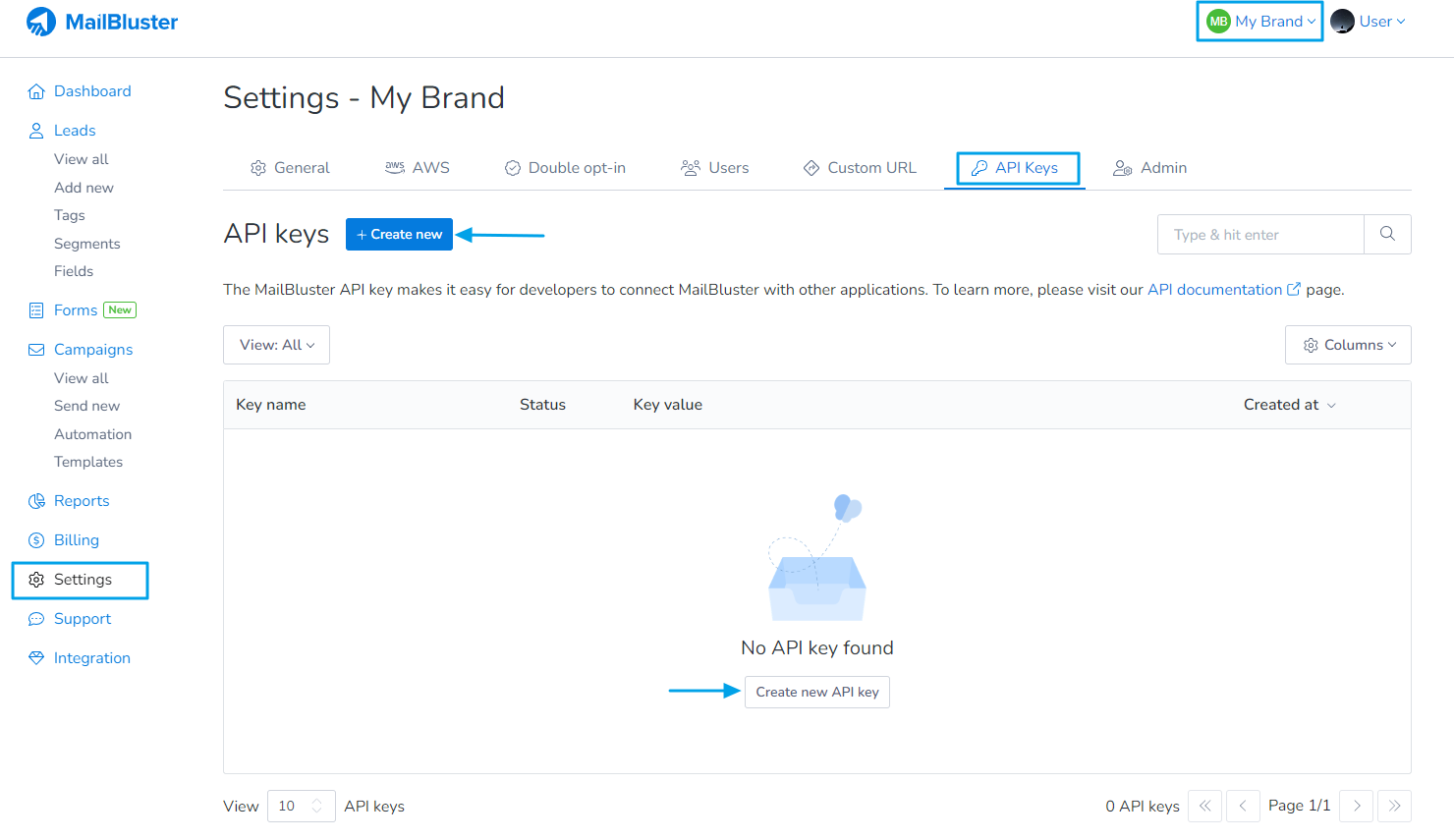Switch to the Users tab

pyautogui.click(x=714, y=168)
